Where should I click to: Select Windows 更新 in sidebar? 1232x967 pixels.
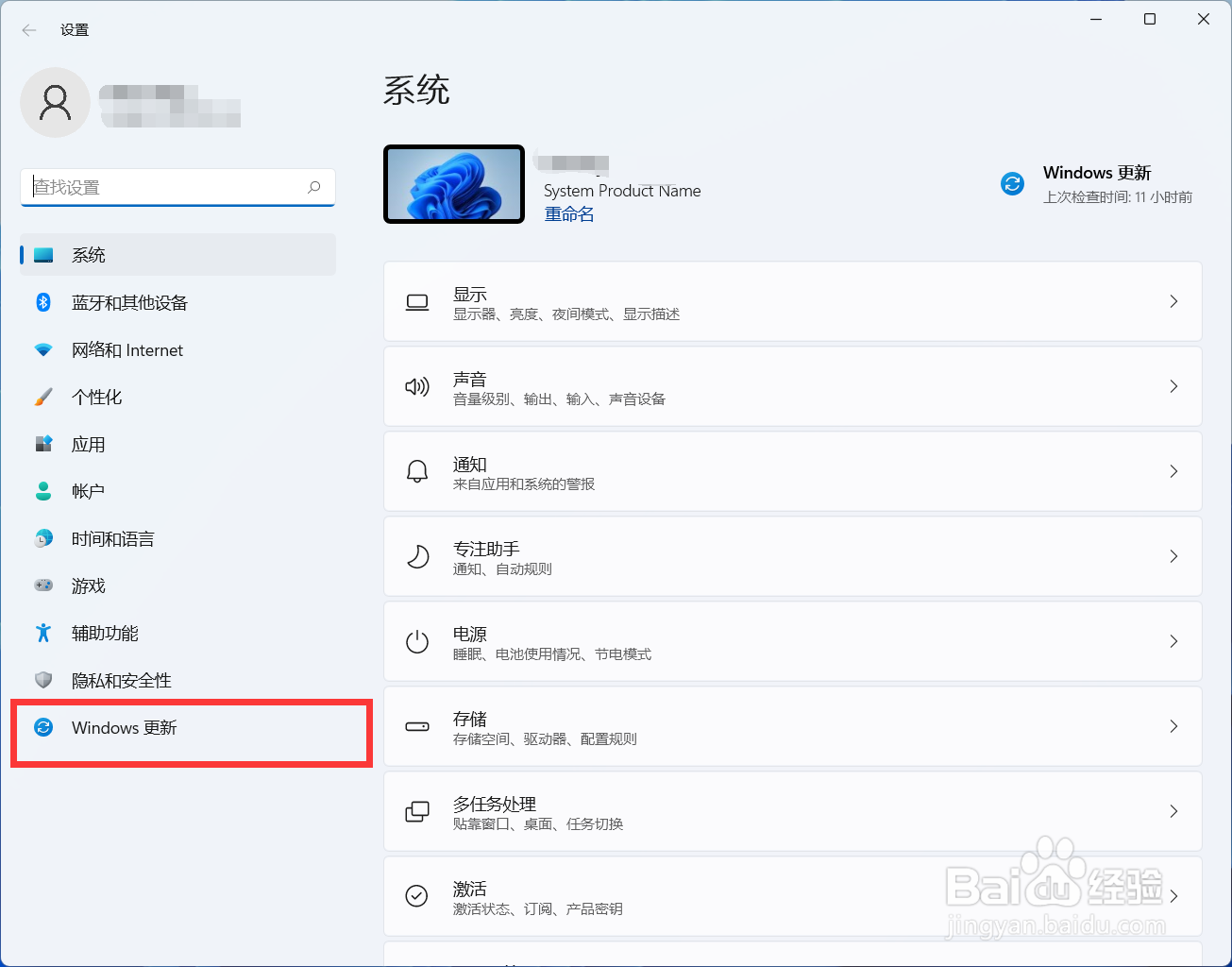point(177,727)
